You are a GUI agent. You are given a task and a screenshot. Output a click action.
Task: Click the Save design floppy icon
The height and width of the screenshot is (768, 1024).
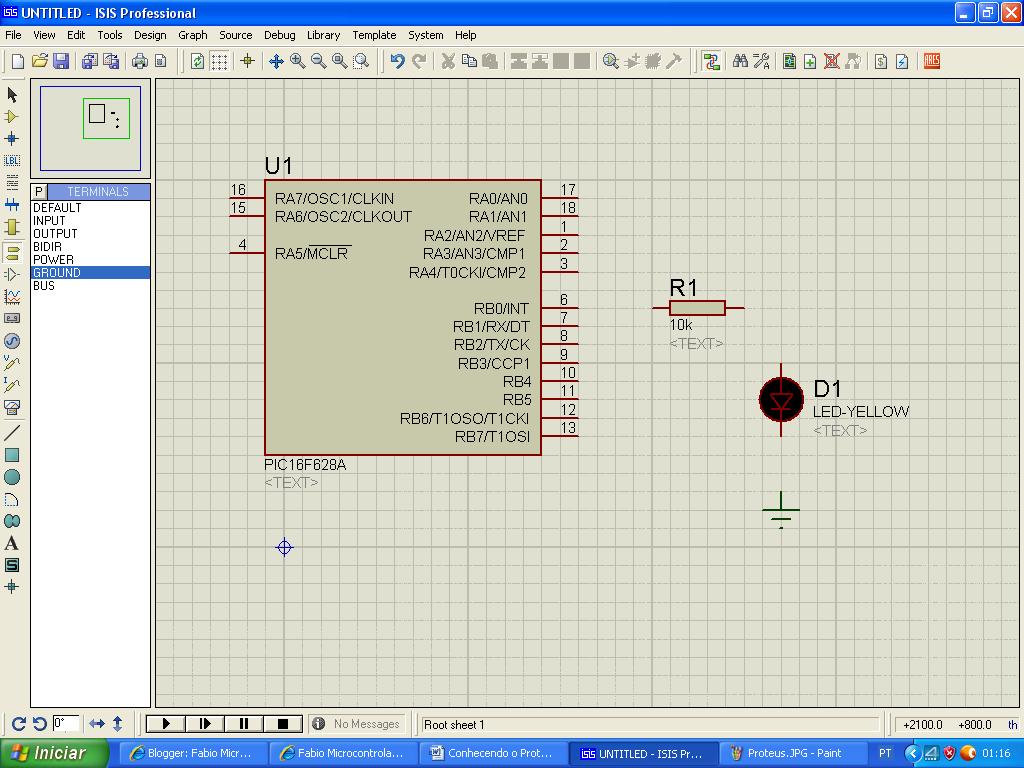click(x=61, y=61)
